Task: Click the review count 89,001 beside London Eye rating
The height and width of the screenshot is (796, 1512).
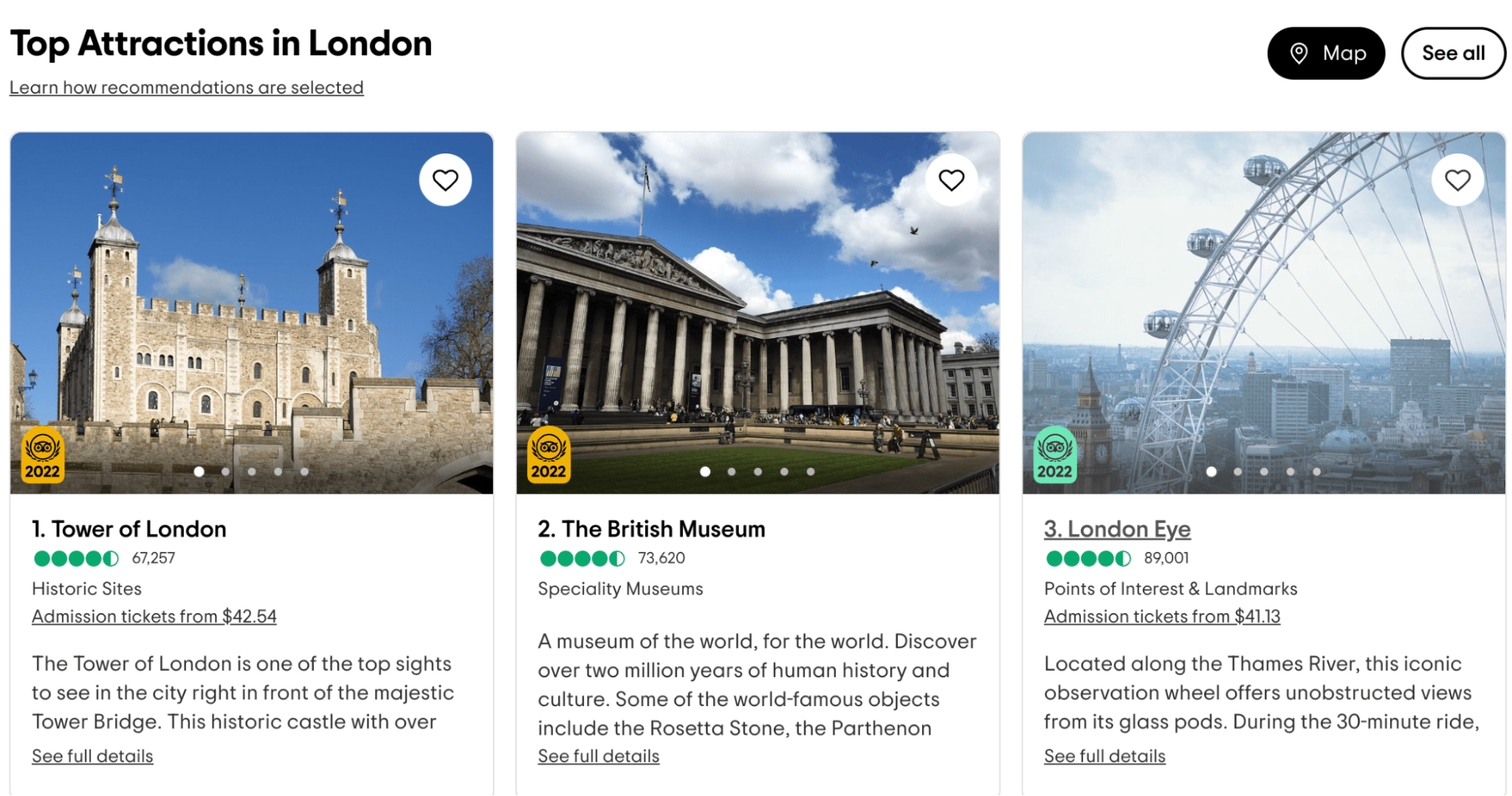Action: click(1164, 559)
